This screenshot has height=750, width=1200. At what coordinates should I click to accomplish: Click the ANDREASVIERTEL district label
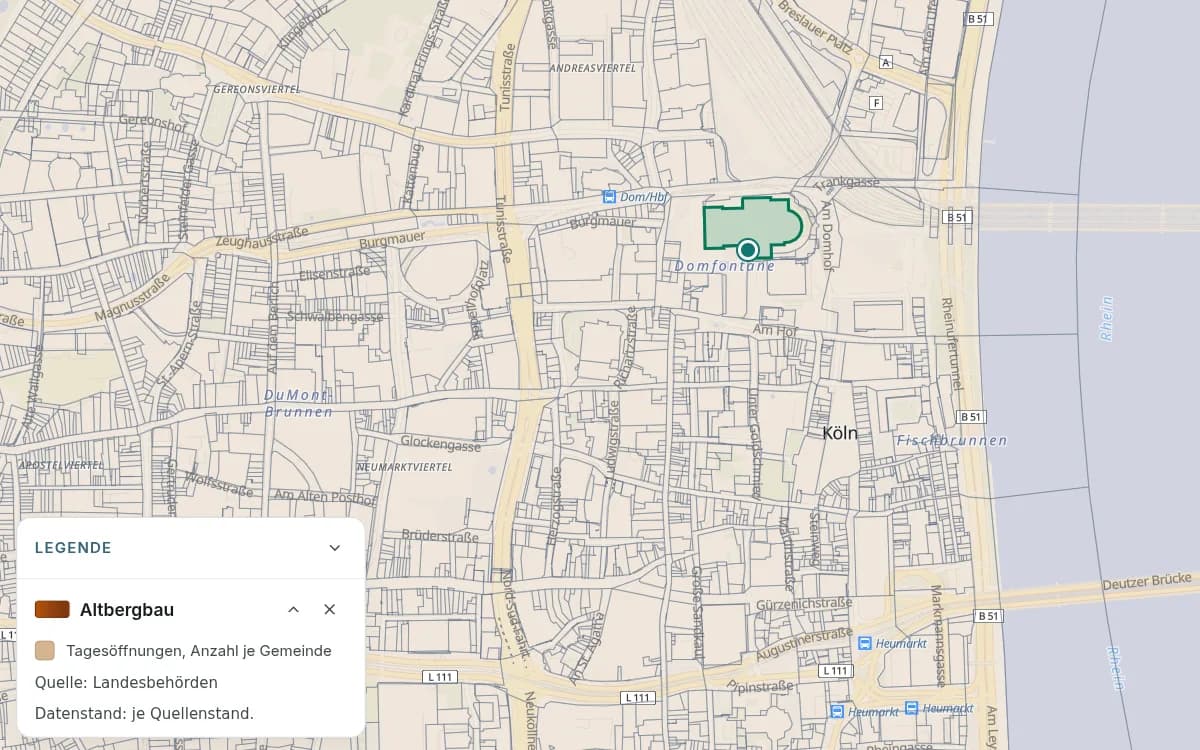593,68
